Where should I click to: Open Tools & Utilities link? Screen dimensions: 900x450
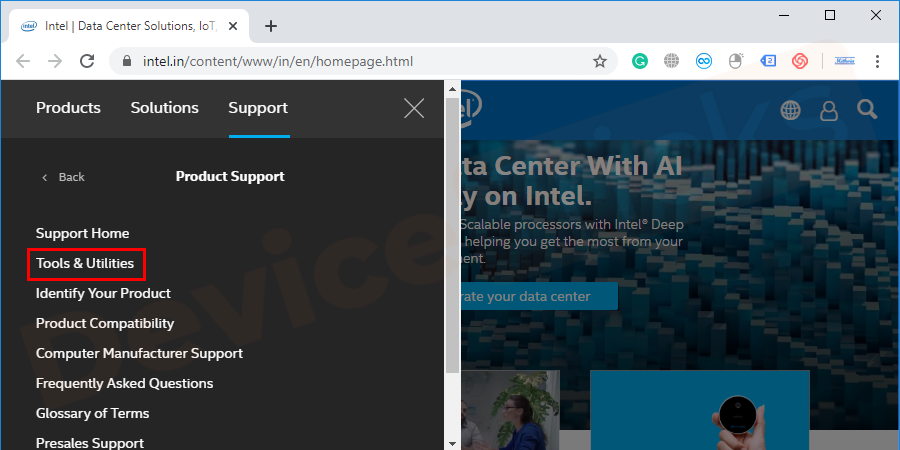click(85, 263)
